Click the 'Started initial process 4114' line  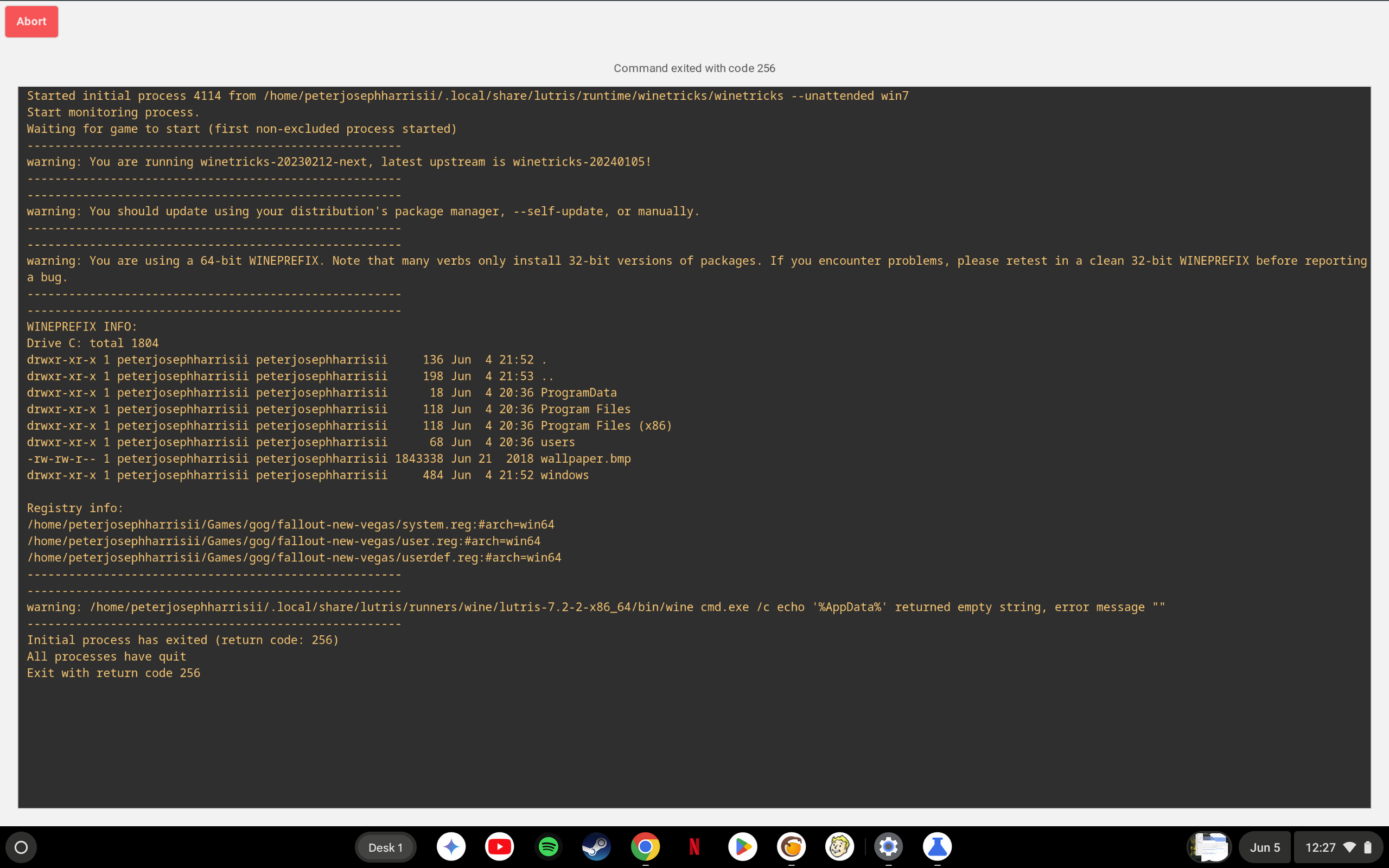pyautogui.click(x=468, y=96)
